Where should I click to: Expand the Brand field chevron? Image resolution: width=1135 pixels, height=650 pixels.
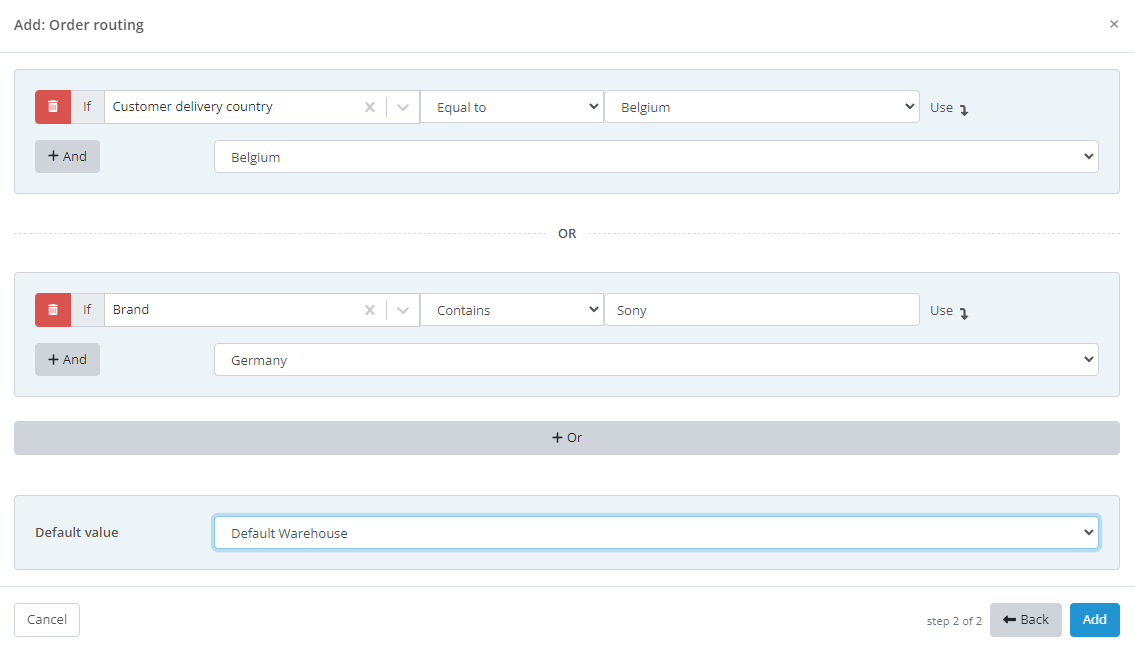[x=403, y=310]
